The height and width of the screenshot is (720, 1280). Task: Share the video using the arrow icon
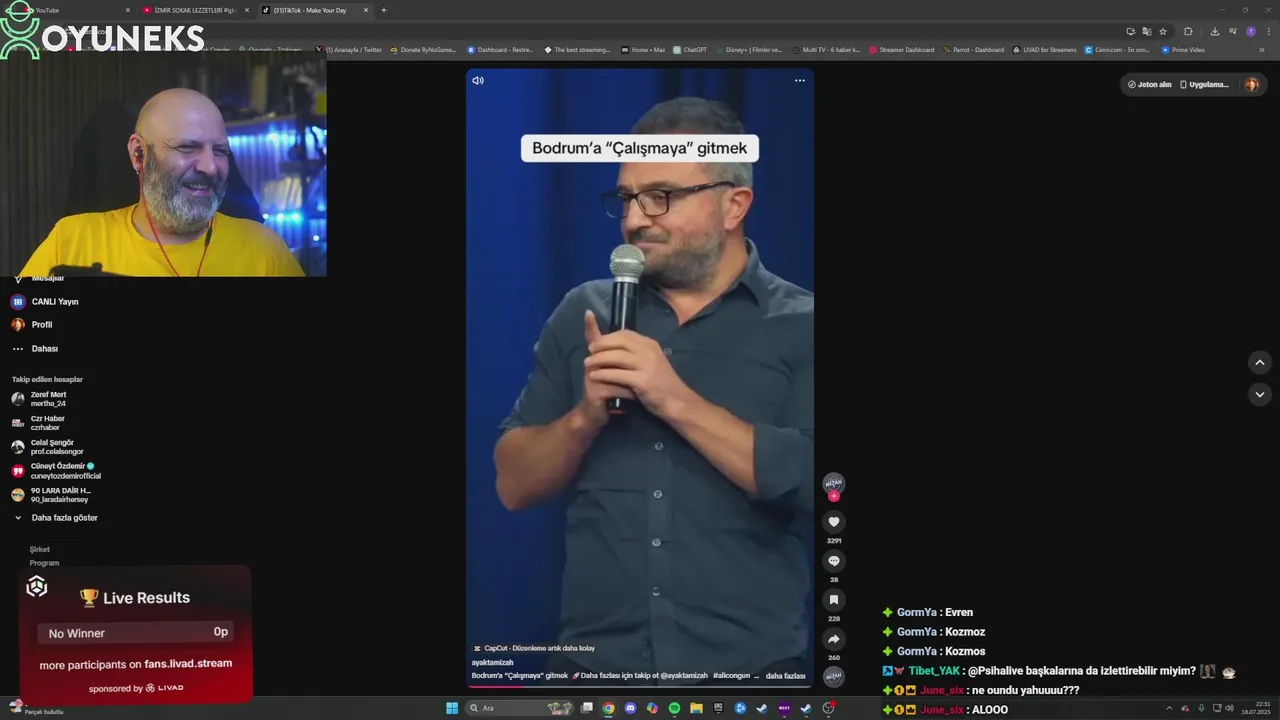click(834, 639)
